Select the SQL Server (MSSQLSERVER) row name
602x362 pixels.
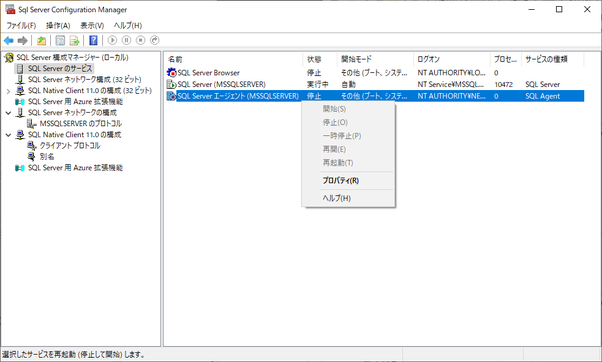click(222, 84)
